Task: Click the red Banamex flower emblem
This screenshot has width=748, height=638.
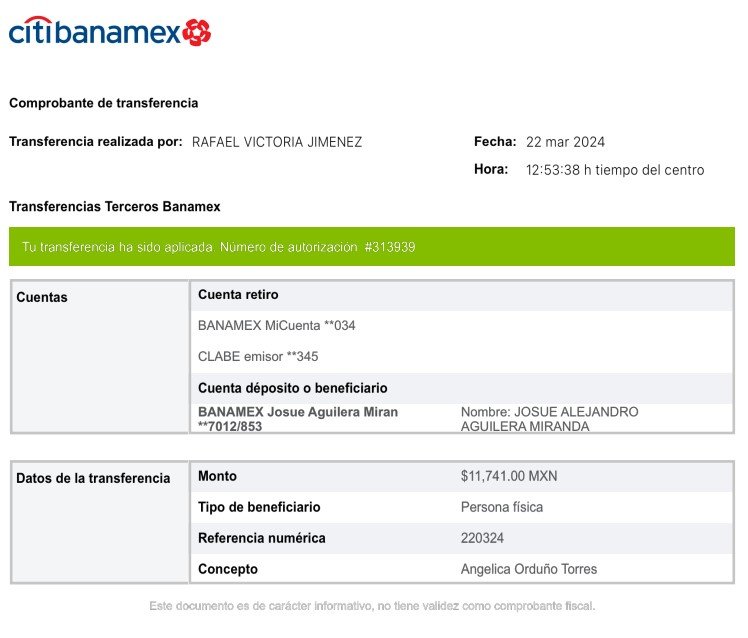Action: pyautogui.click(x=197, y=32)
